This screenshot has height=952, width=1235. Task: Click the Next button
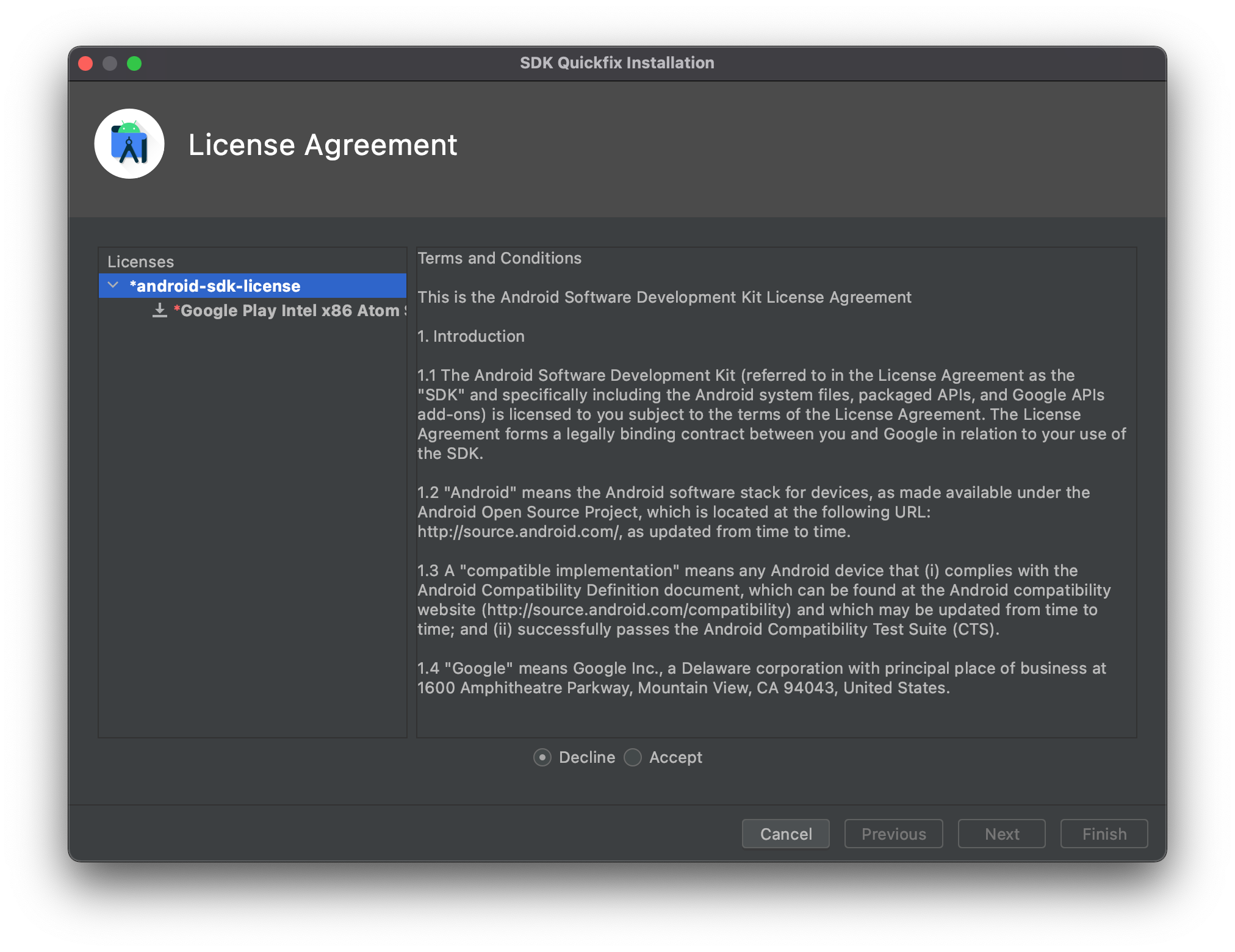(x=1002, y=834)
